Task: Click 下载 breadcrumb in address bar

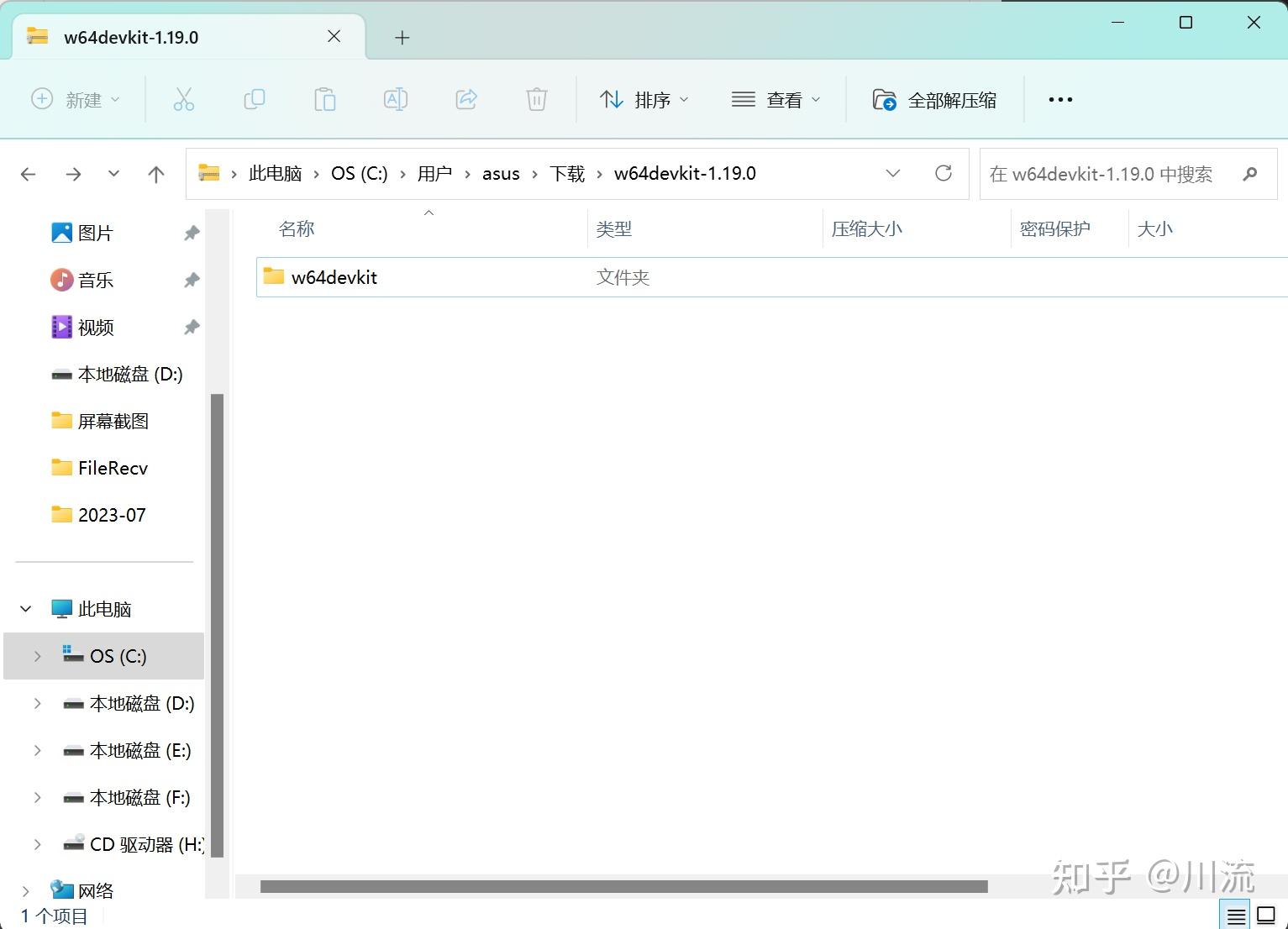Action: coord(567,174)
